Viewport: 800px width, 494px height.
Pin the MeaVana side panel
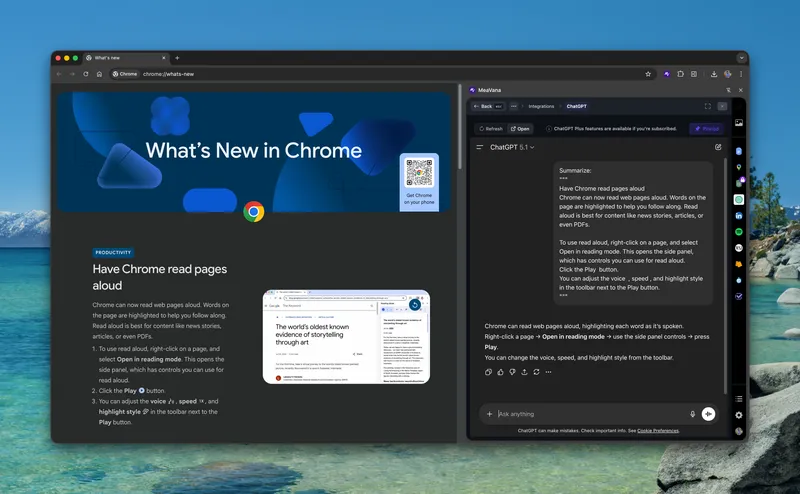(x=729, y=90)
